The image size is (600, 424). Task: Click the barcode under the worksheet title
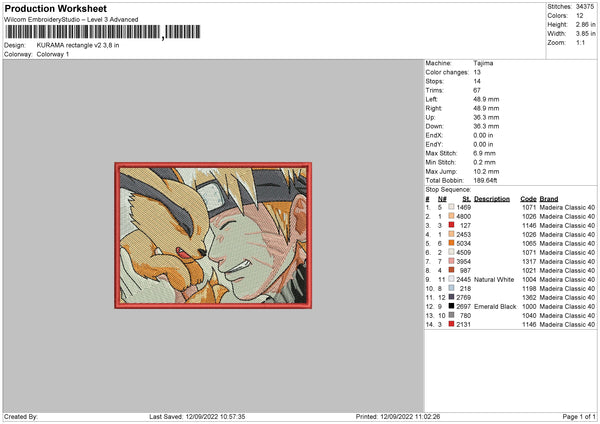click(x=103, y=32)
